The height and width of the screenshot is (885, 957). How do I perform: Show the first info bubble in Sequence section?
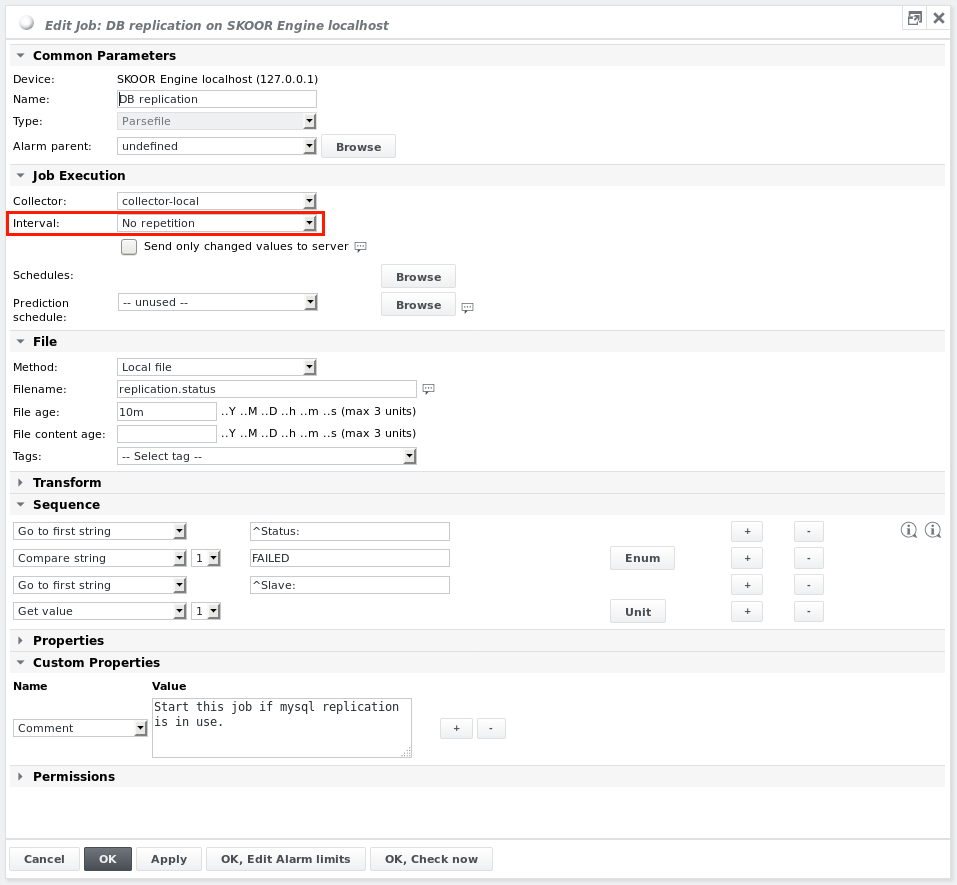[x=909, y=529]
